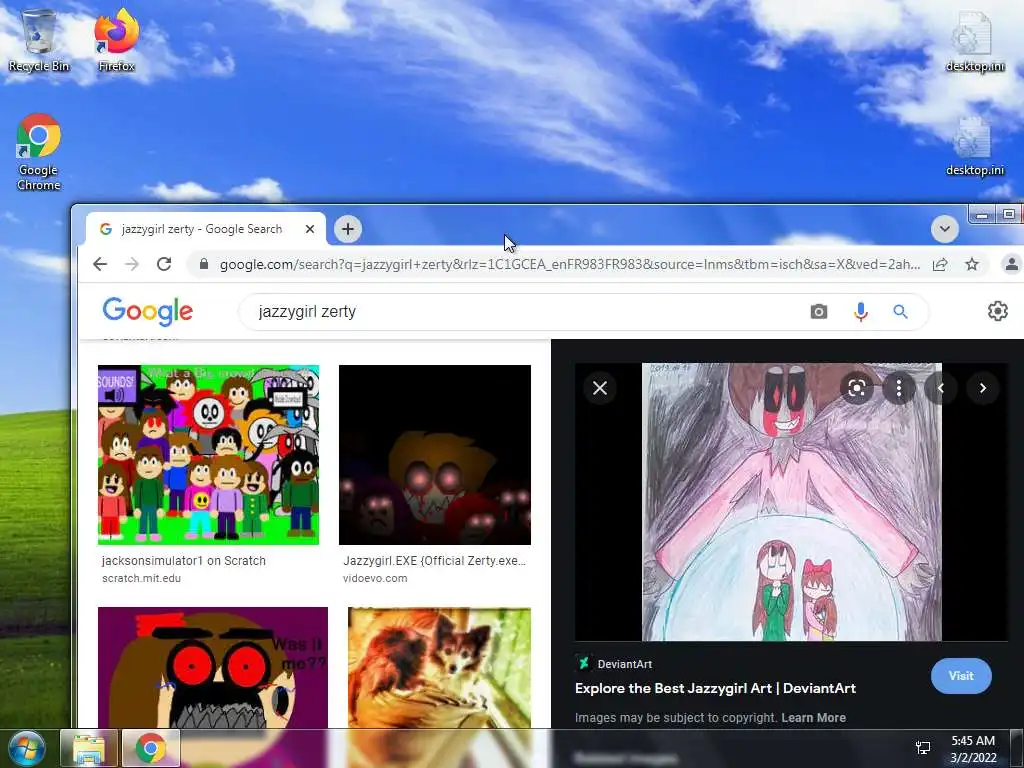
Task: Open Windows Explorer from the taskbar
Action: coord(89,748)
